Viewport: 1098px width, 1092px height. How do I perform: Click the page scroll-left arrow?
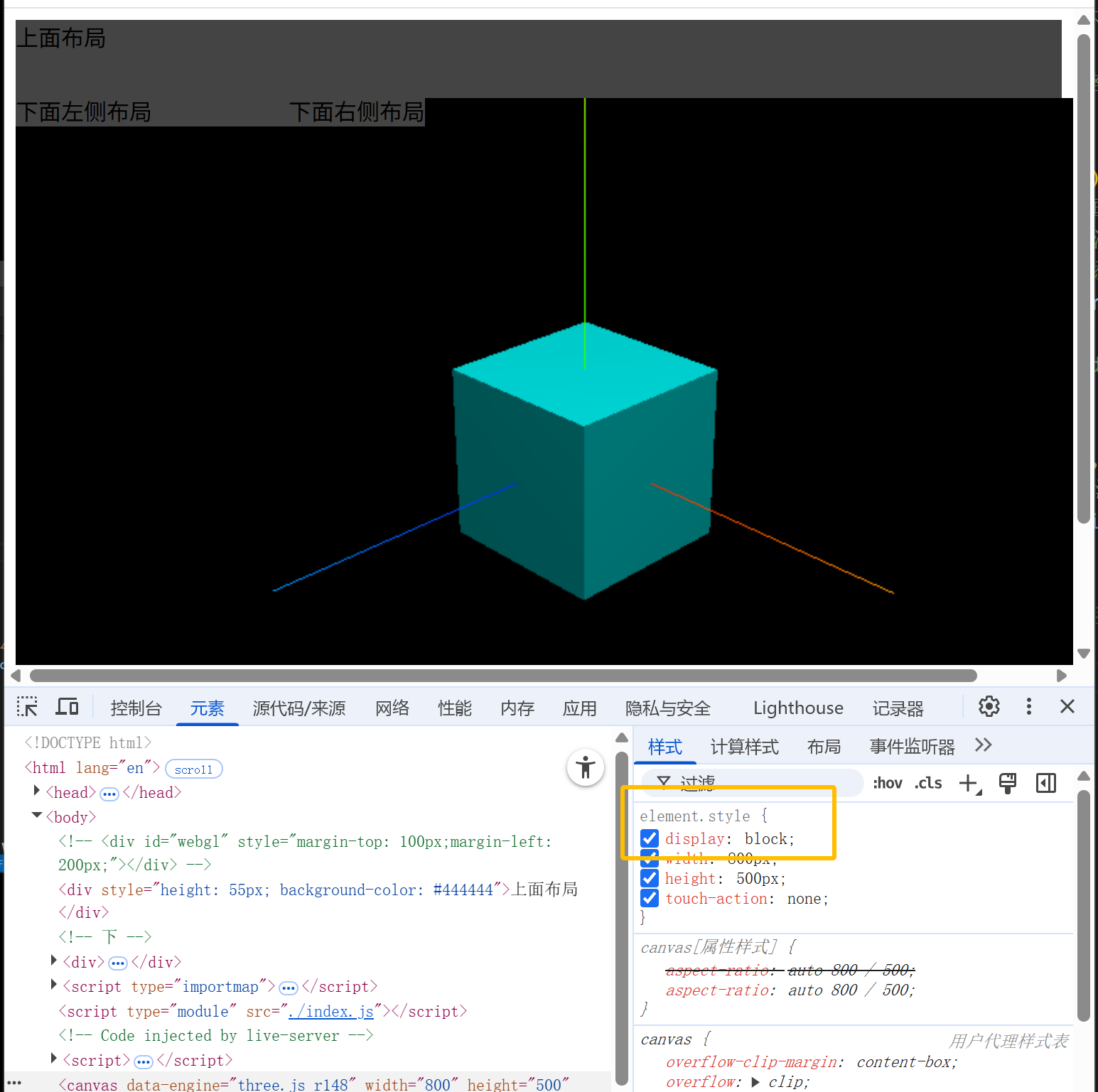(x=16, y=675)
